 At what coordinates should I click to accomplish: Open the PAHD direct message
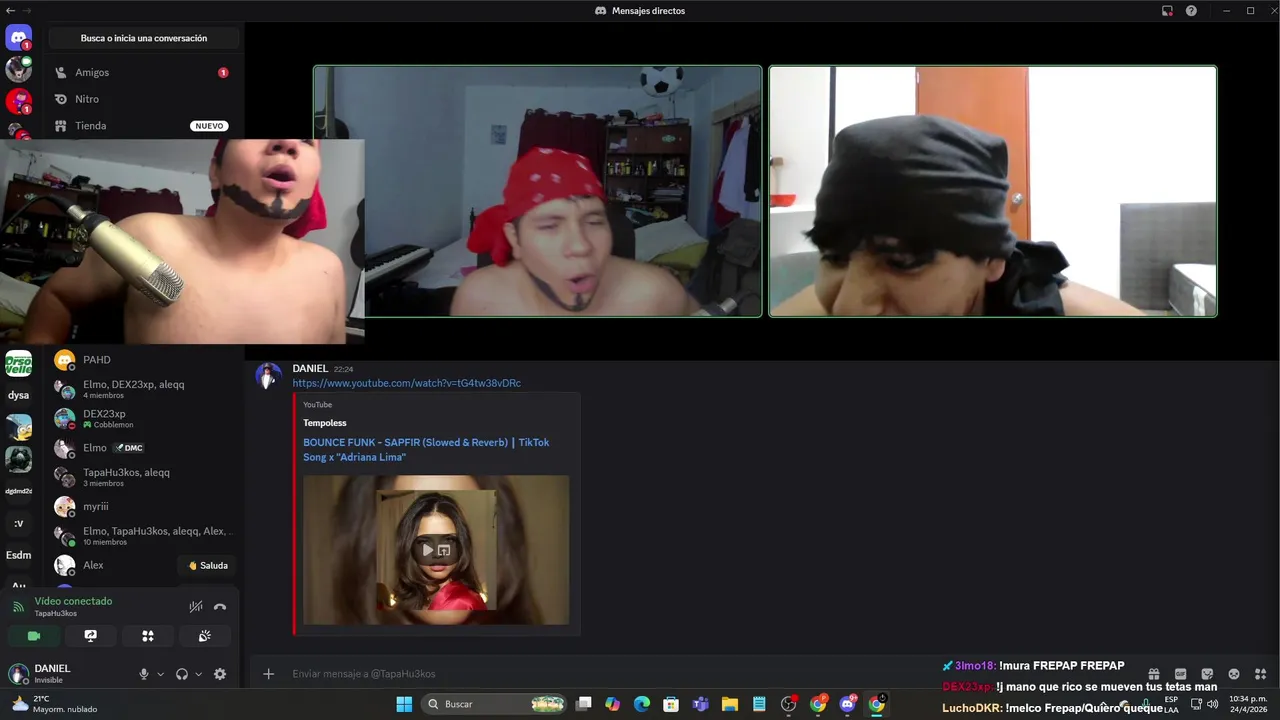143,360
